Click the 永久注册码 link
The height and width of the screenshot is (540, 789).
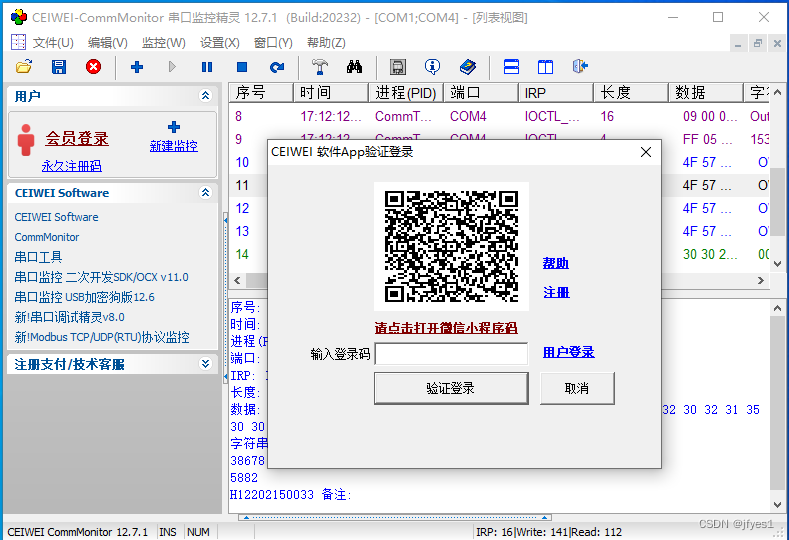tap(71, 166)
